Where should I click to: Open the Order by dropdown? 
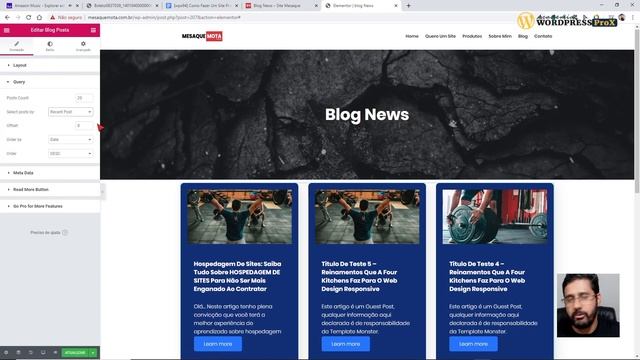(71, 140)
